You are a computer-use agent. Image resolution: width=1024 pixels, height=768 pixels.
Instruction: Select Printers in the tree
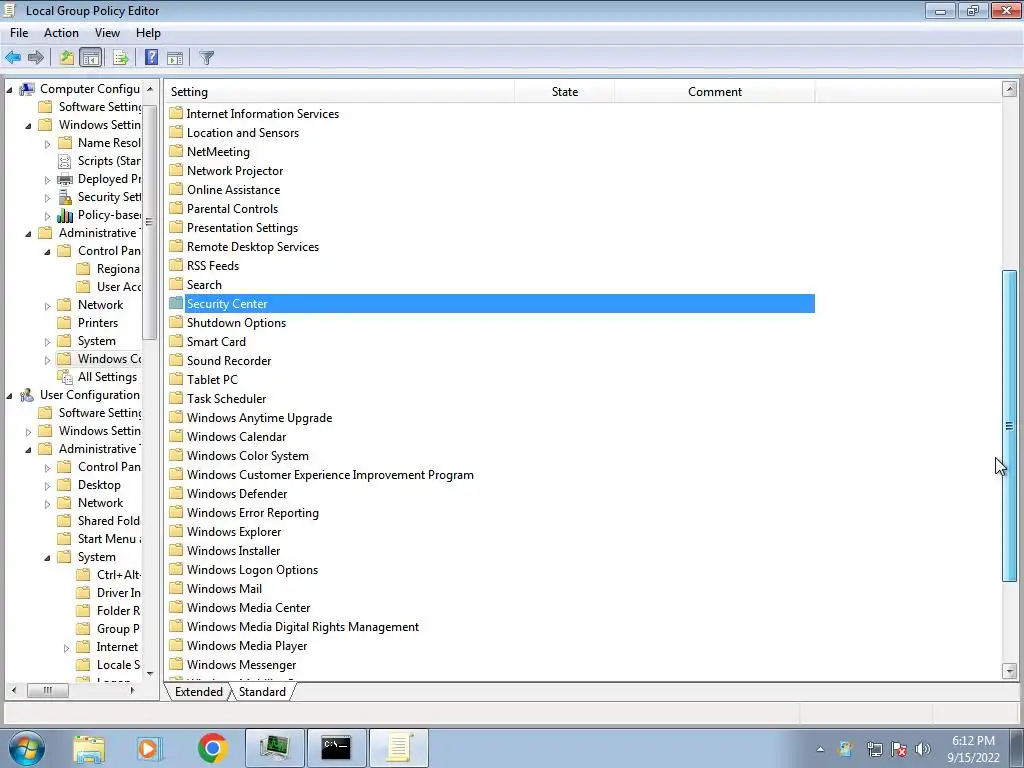point(98,323)
